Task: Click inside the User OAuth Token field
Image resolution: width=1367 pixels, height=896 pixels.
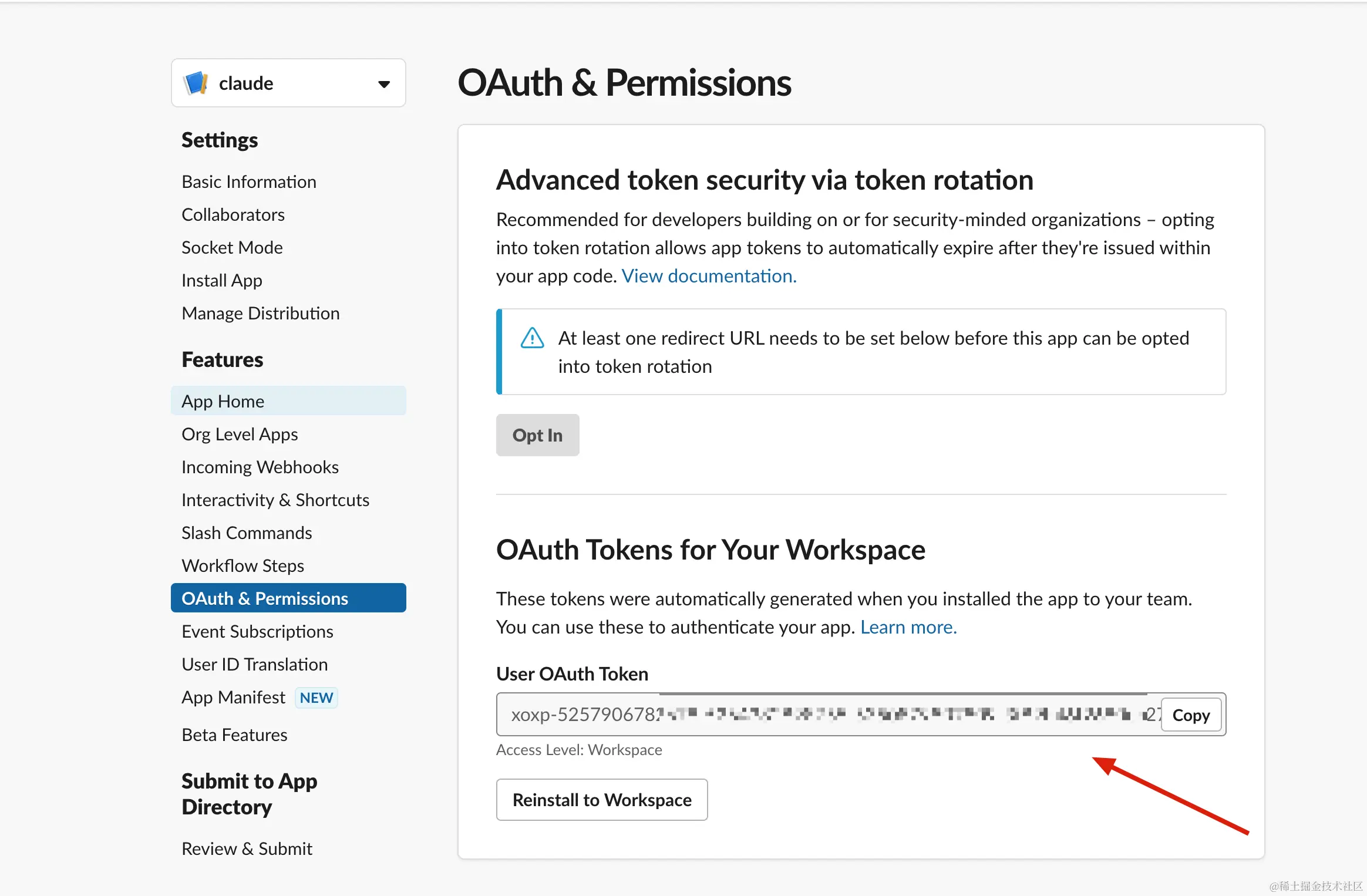Action: [x=822, y=715]
